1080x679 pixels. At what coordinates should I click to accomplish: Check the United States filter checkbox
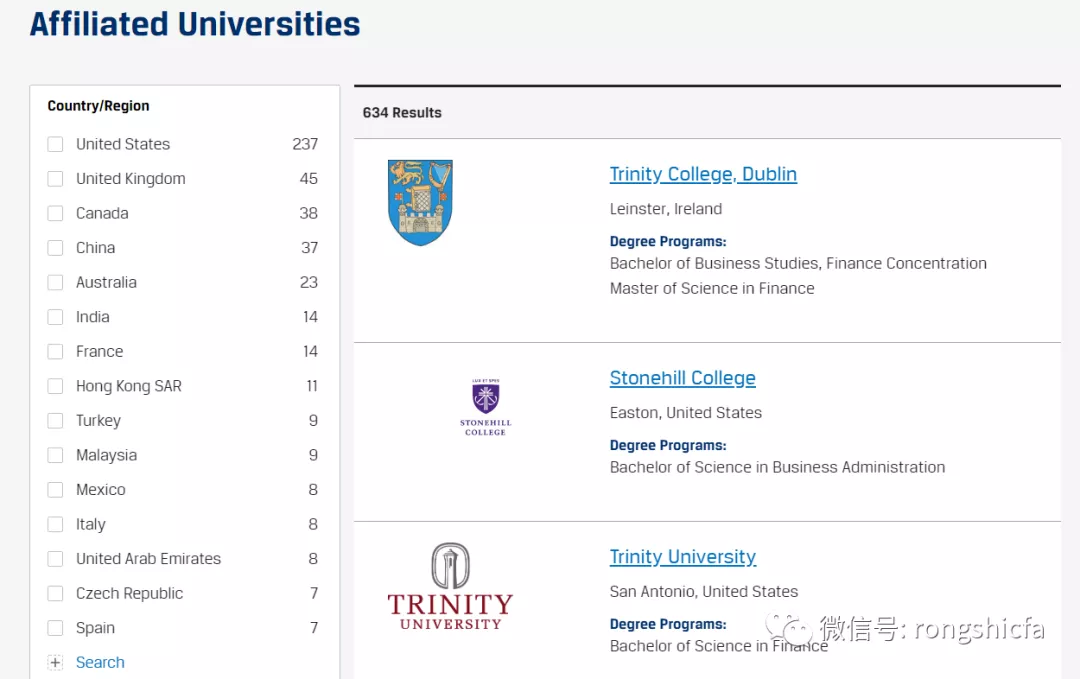(x=55, y=144)
